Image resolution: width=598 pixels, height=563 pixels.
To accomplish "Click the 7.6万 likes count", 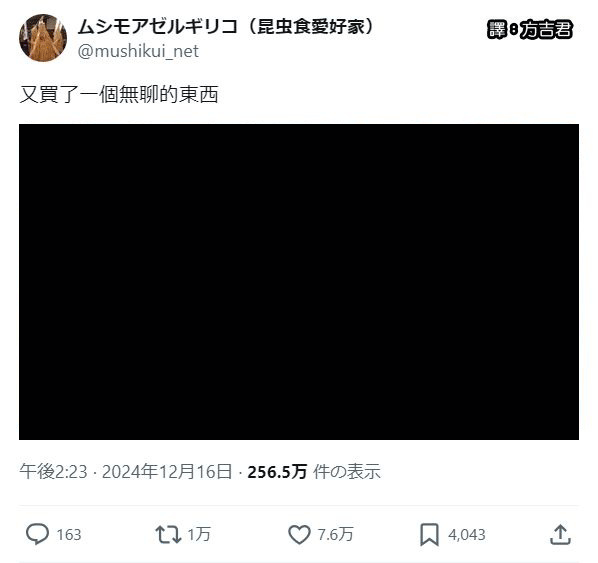I will [x=336, y=534].
